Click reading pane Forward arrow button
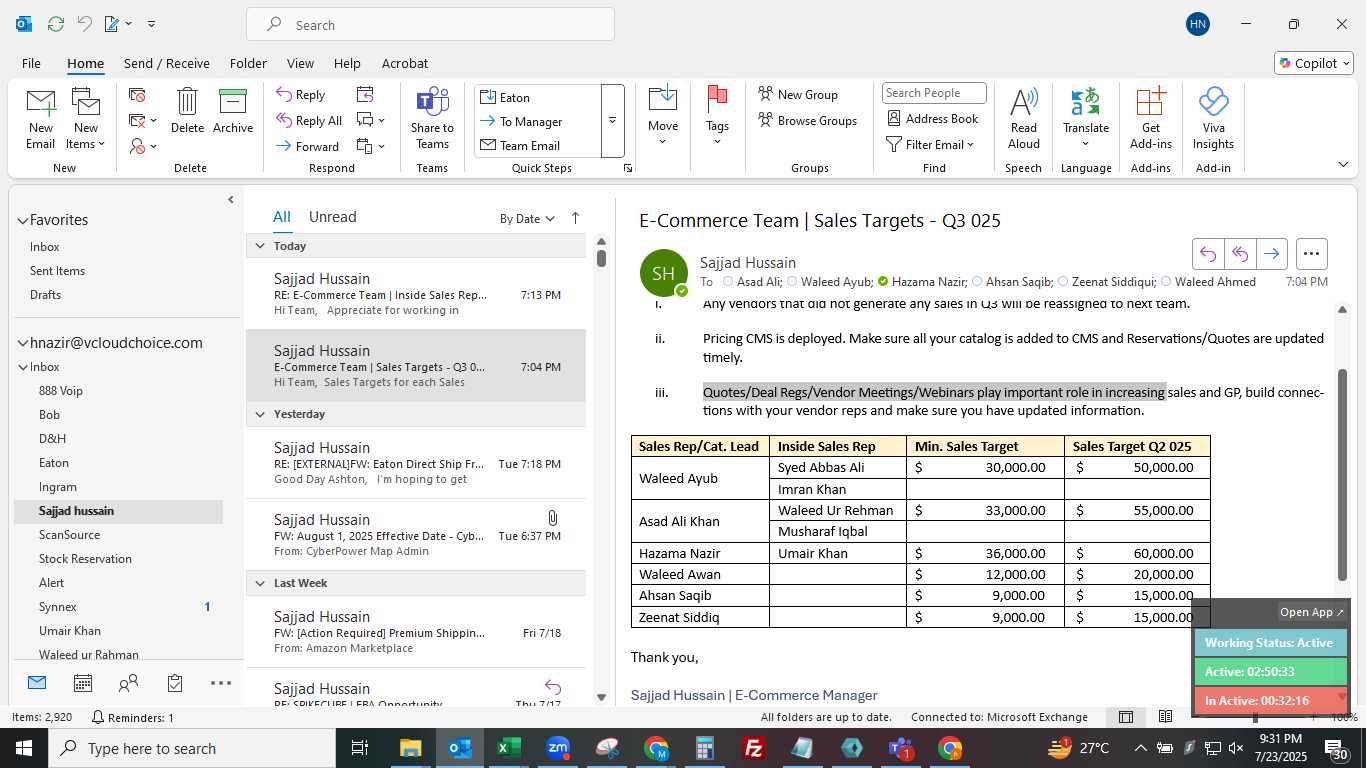1366x768 pixels. coord(1271,254)
